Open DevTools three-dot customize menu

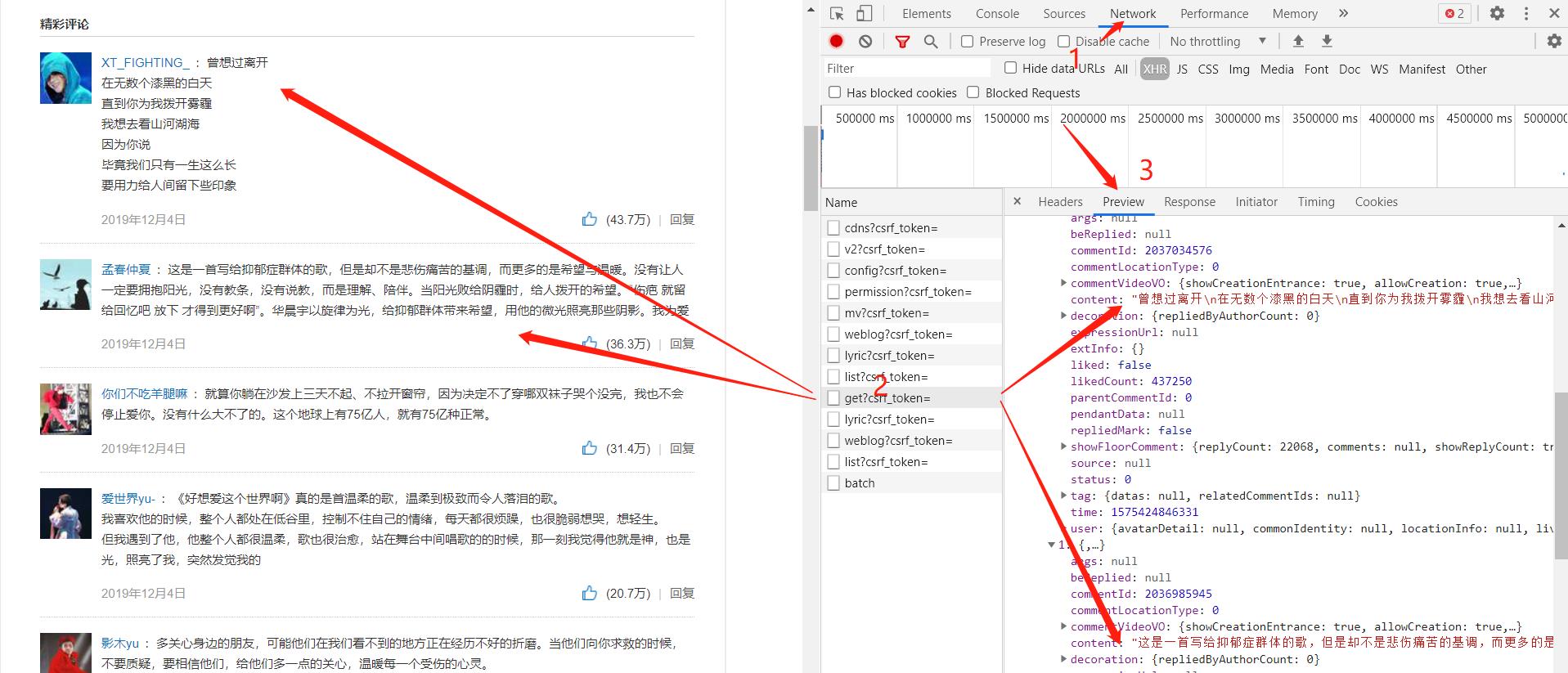coord(1526,13)
